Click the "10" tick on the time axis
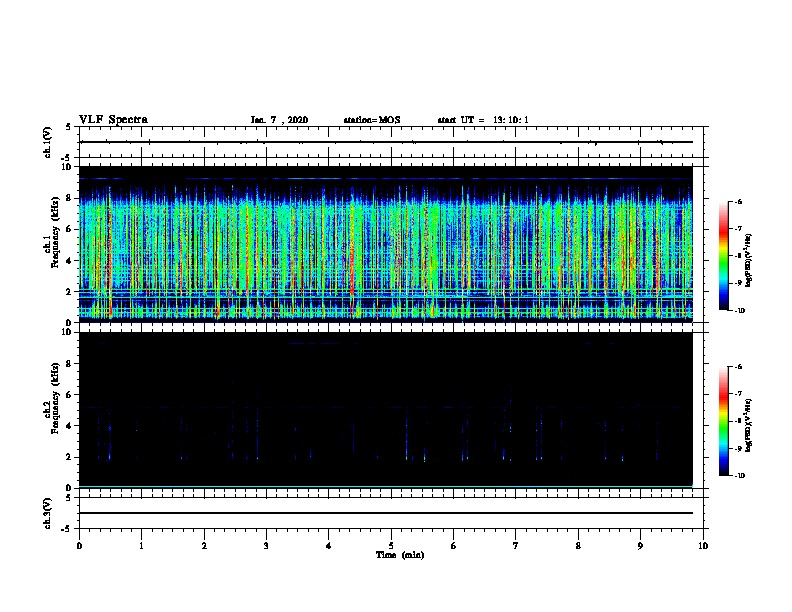792x612 pixels. pos(703,546)
